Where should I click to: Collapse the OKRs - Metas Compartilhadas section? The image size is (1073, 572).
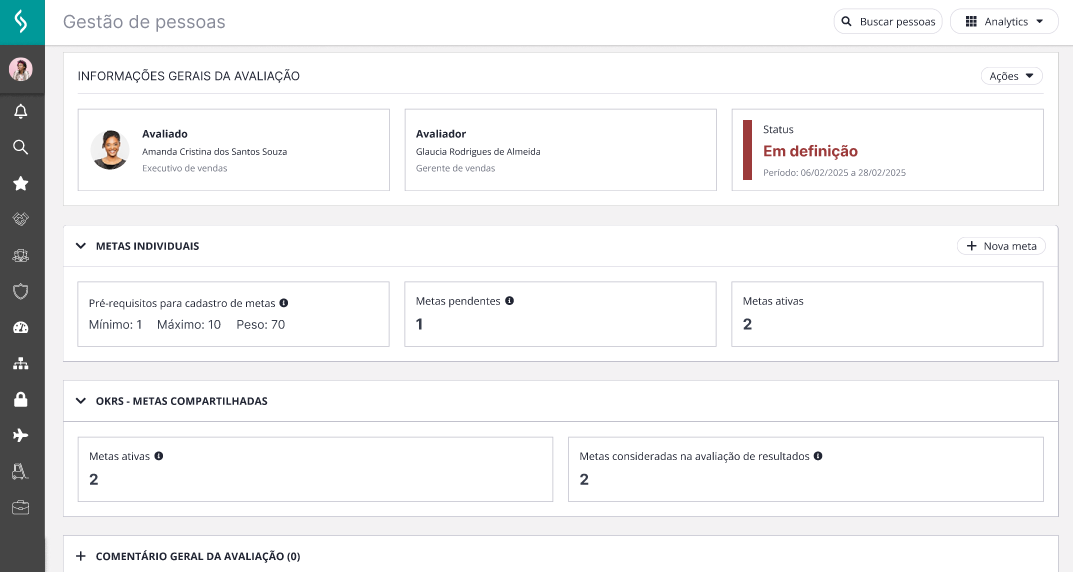tap(81, 401)
